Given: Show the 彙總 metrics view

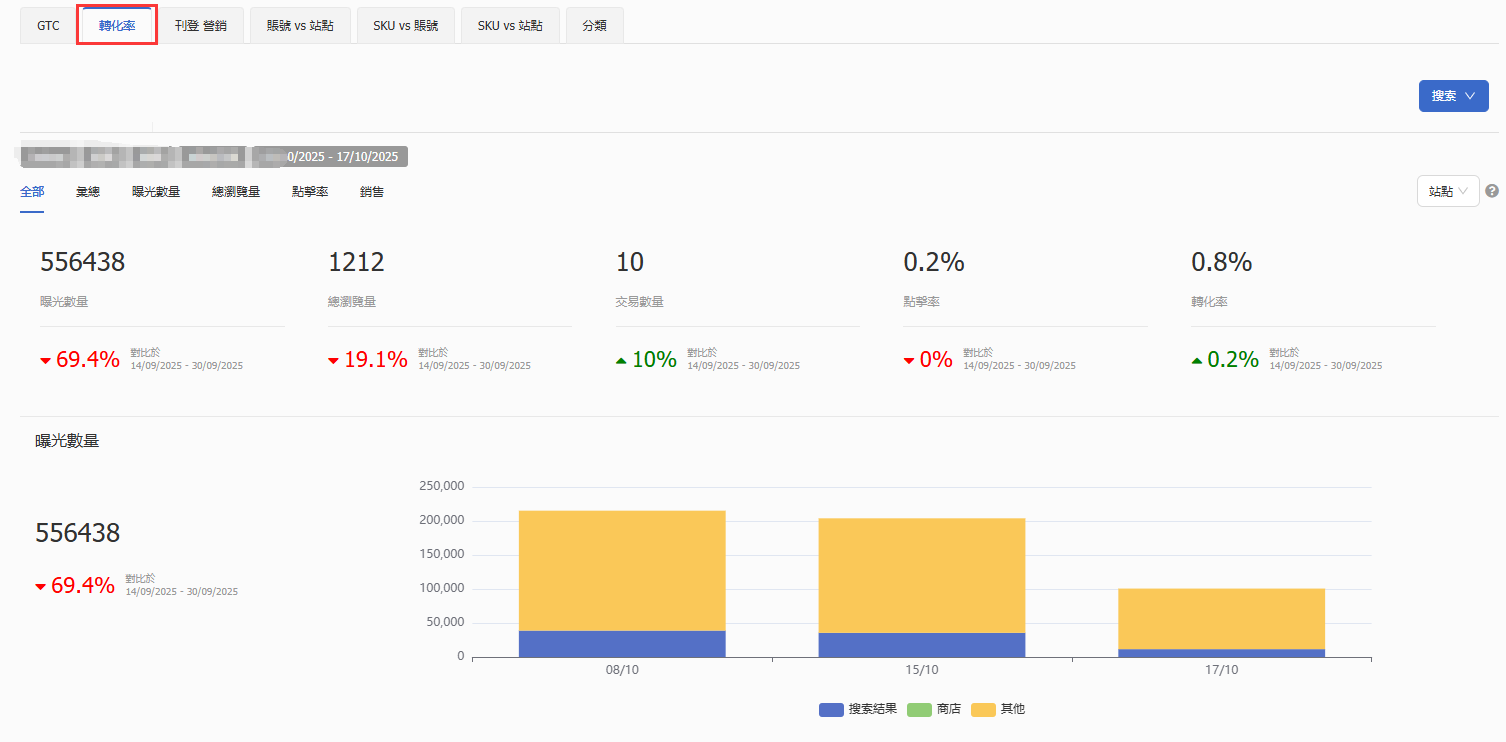Looking at the screenshot, I should [x=88, y=192].
